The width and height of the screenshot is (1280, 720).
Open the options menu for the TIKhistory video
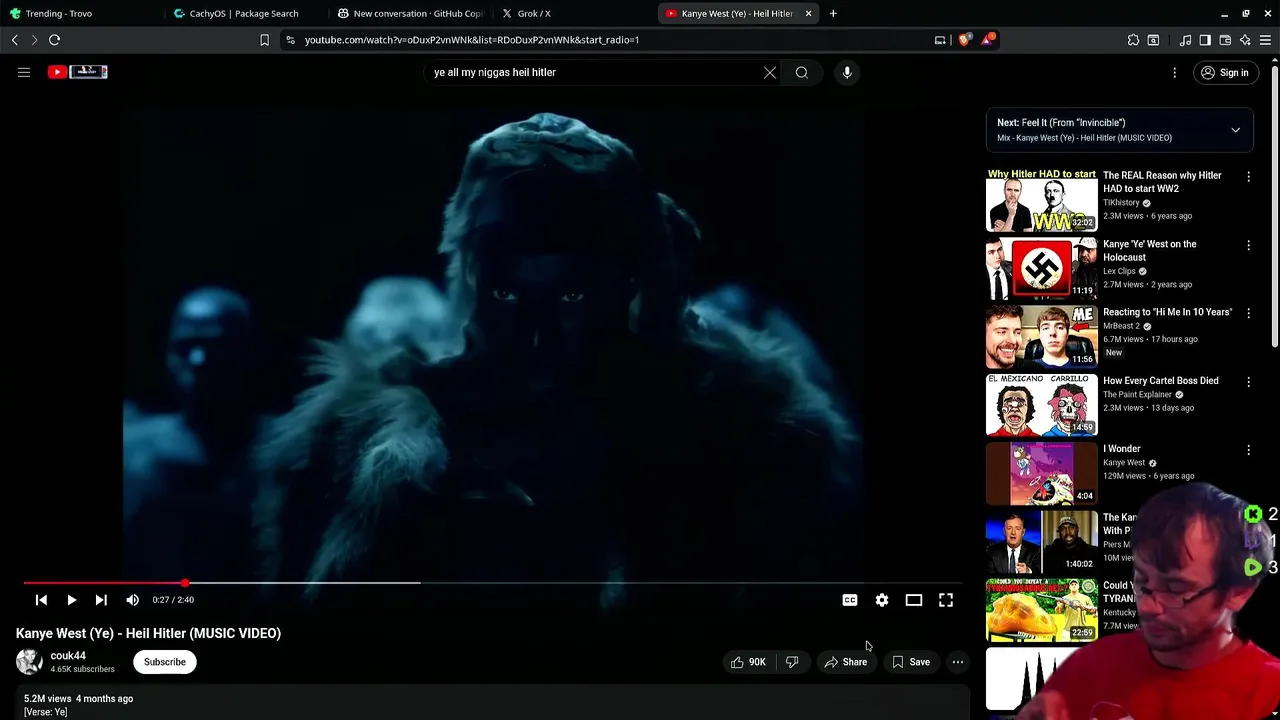point(1248,176)
